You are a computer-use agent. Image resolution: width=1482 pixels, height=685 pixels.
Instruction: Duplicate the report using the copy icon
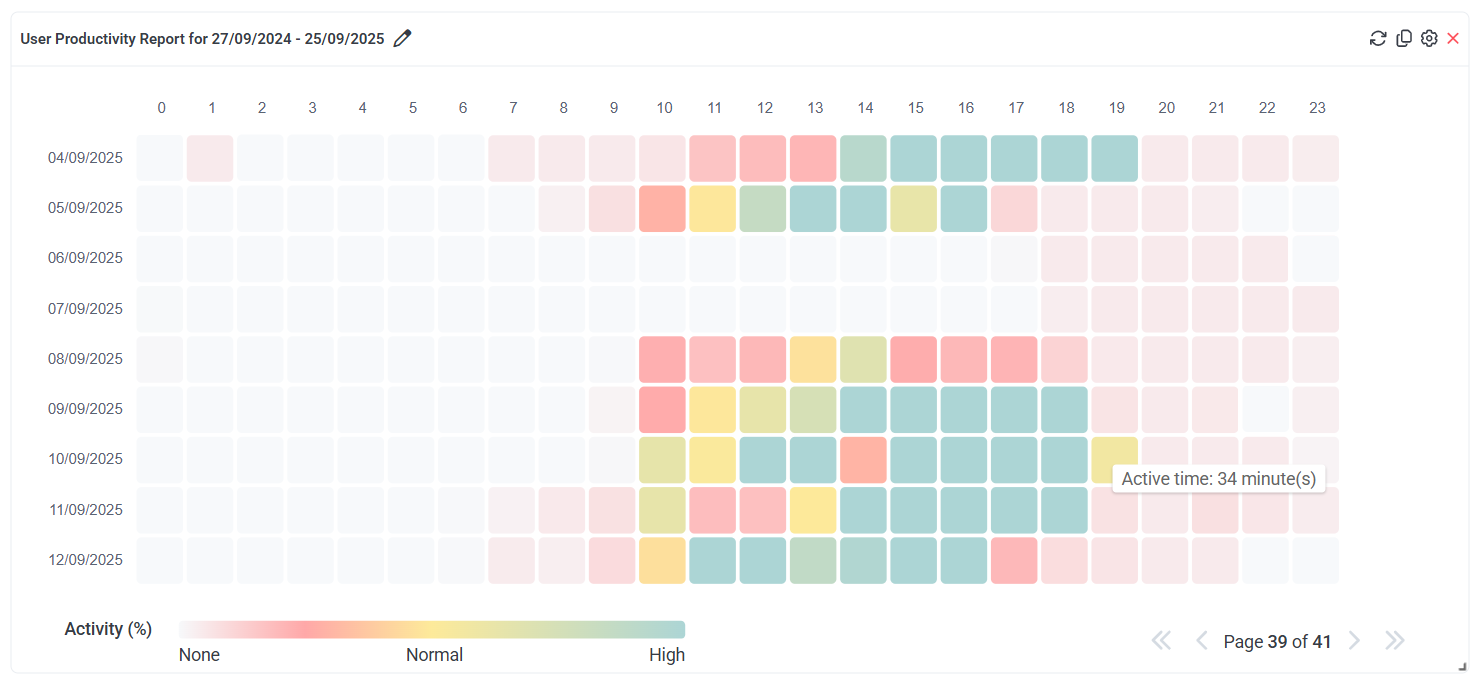click(1404, 39)
